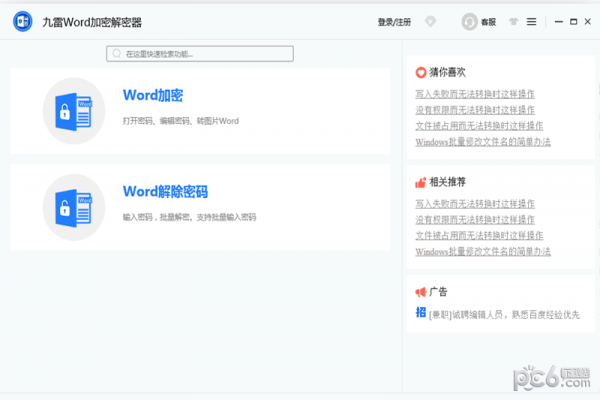Click the 九雷Word app logo icon

pos(23,21)
